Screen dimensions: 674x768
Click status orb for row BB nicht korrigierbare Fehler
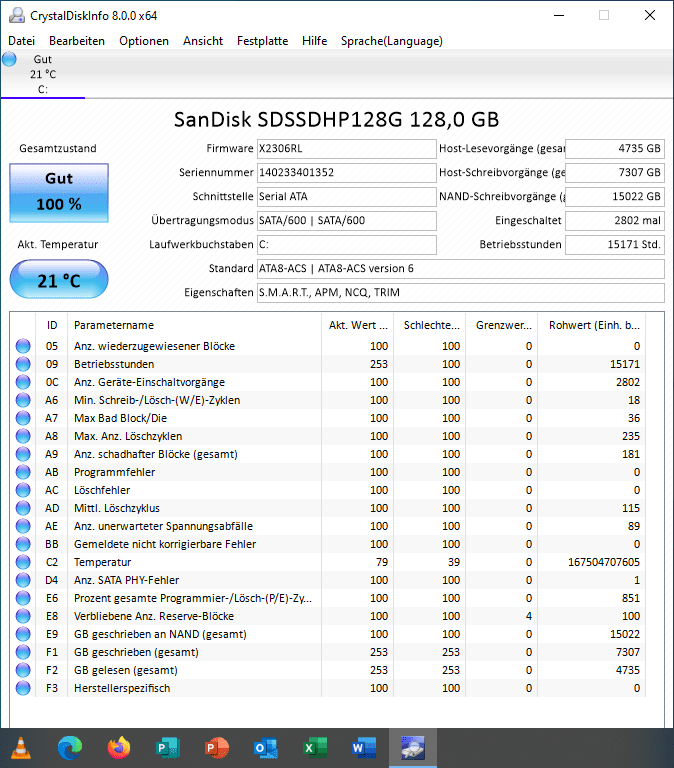pyautogui.click(x=23, y=544)
